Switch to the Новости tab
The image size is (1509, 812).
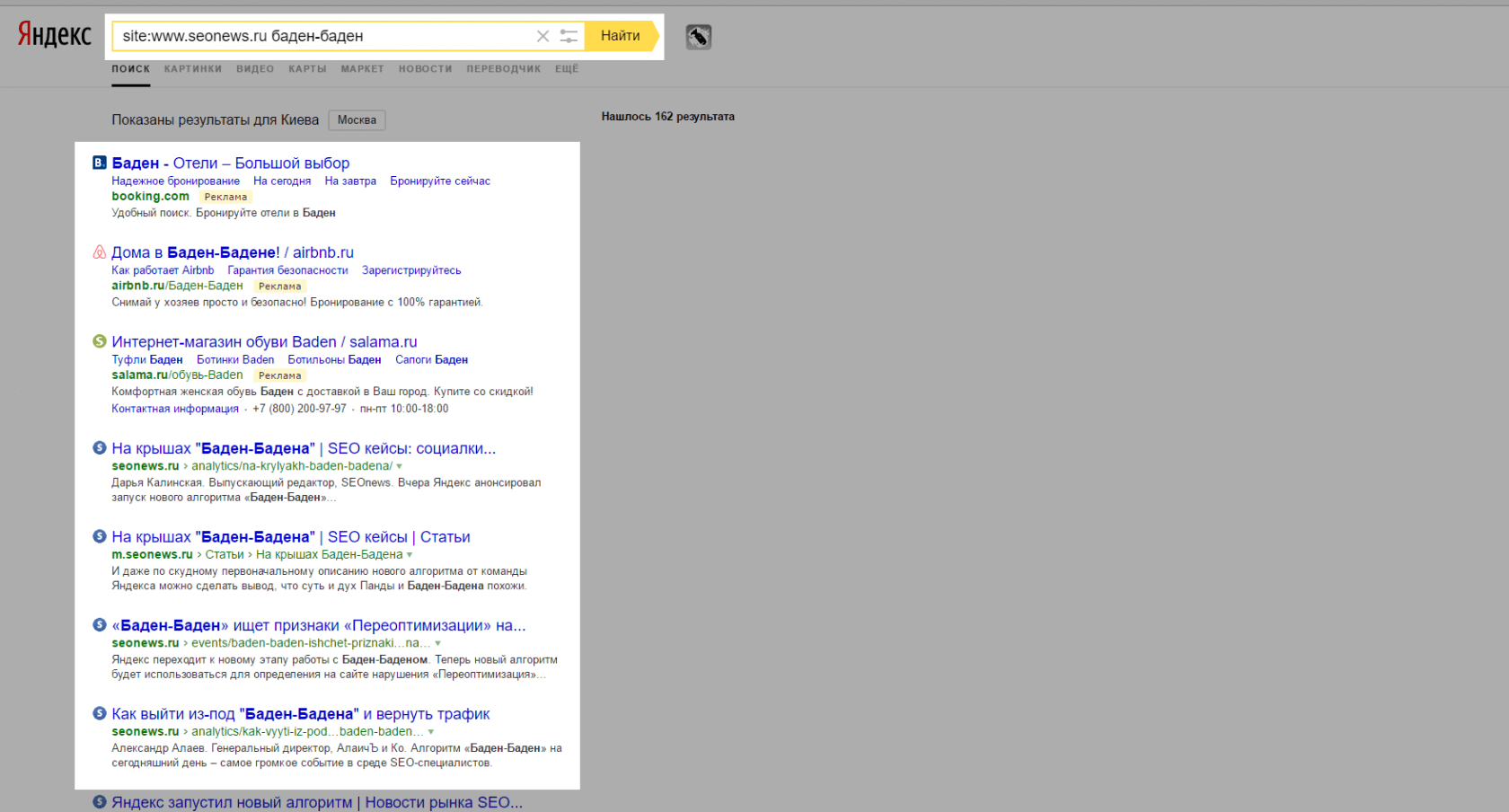point(426,69)
